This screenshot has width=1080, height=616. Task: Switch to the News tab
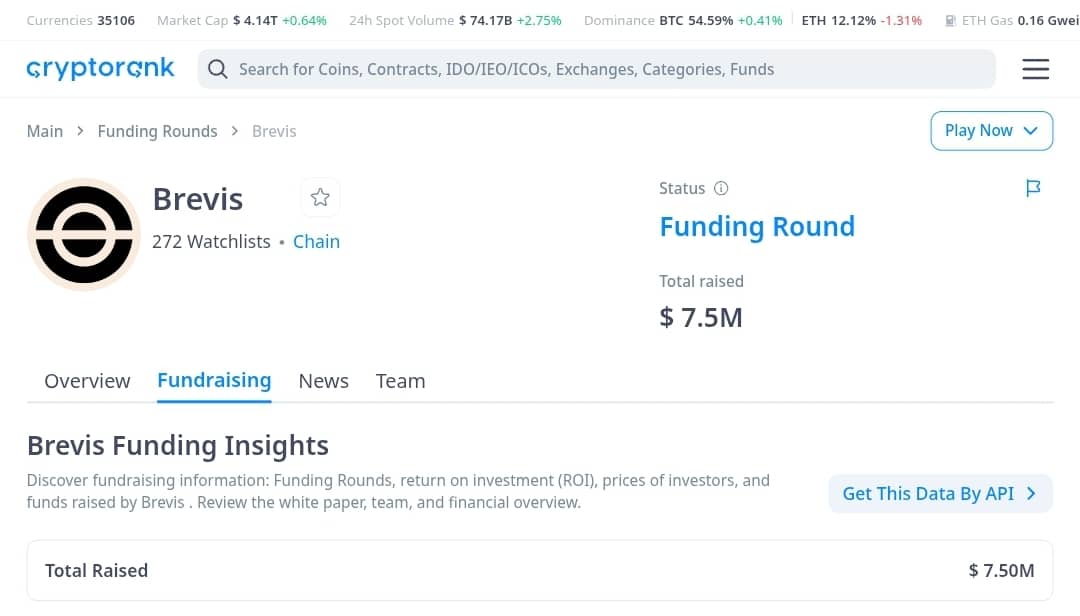[x=324, y=381]
